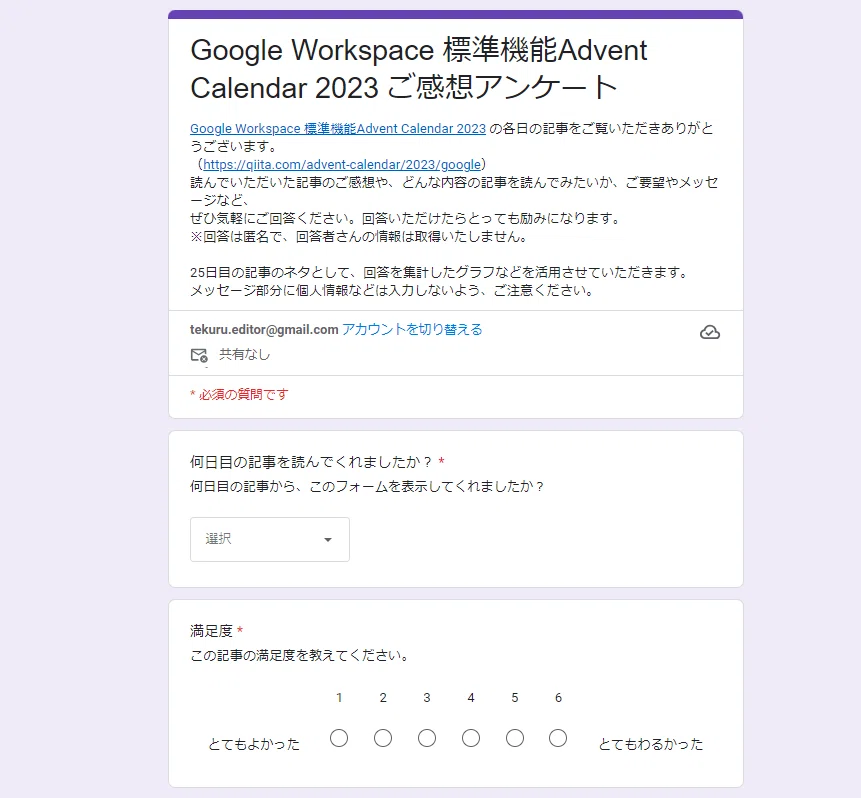Select satisfaction rating 4
The image size is (861, 798).
[471, 738]
